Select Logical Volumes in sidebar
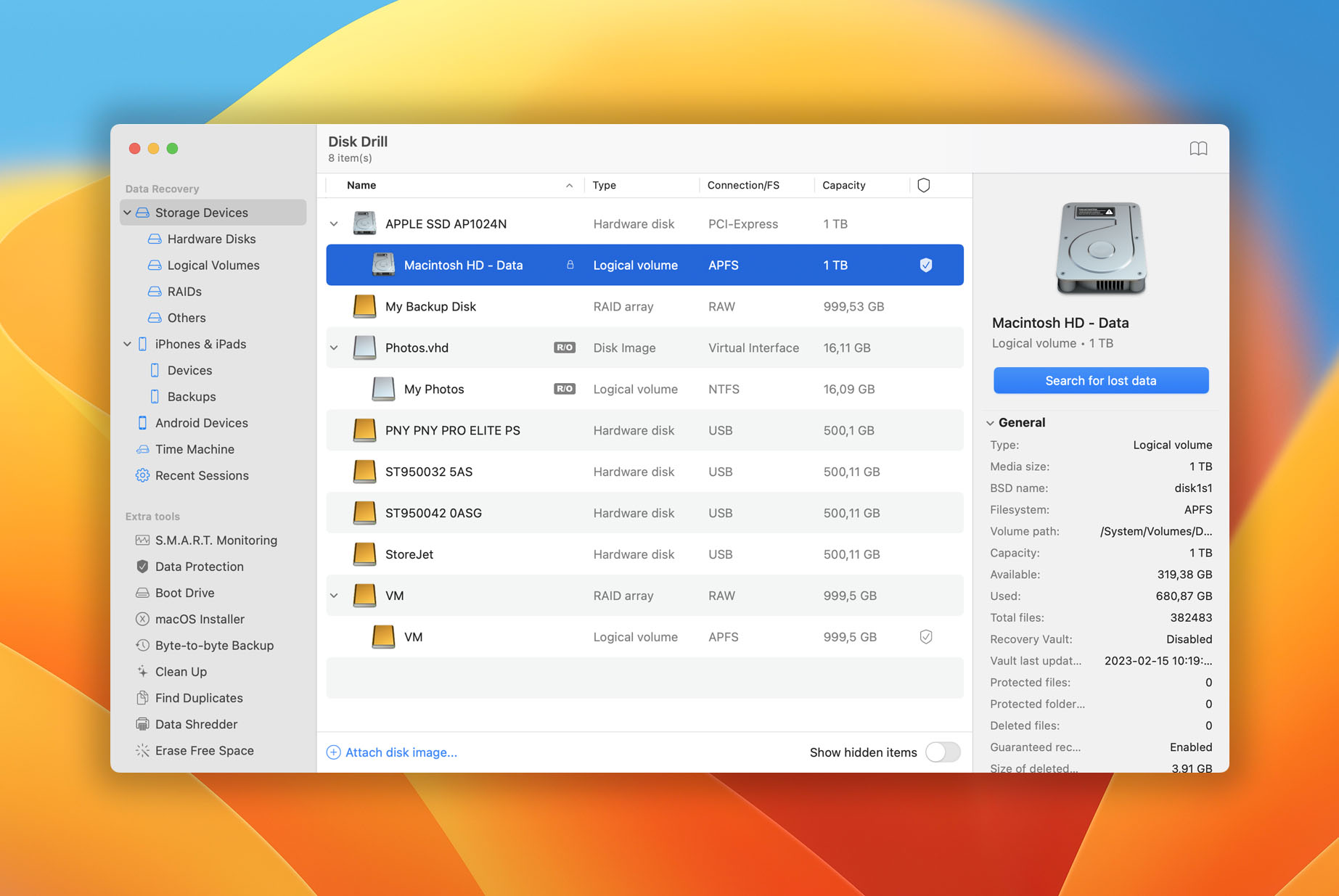The image size is (1339, 896). pos(213,265)
